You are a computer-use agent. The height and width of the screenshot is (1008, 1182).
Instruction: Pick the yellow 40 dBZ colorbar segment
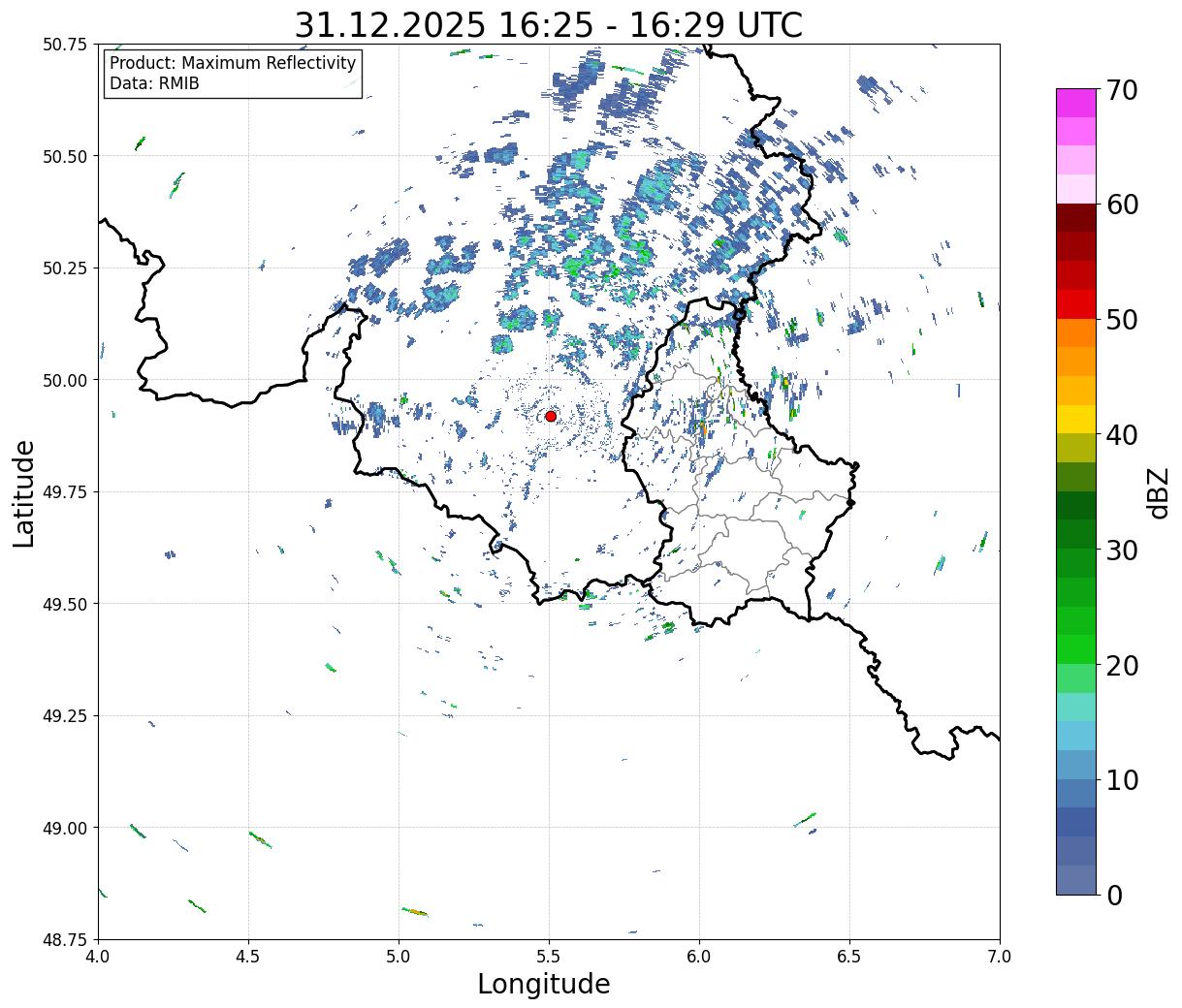click(1076, 419)
